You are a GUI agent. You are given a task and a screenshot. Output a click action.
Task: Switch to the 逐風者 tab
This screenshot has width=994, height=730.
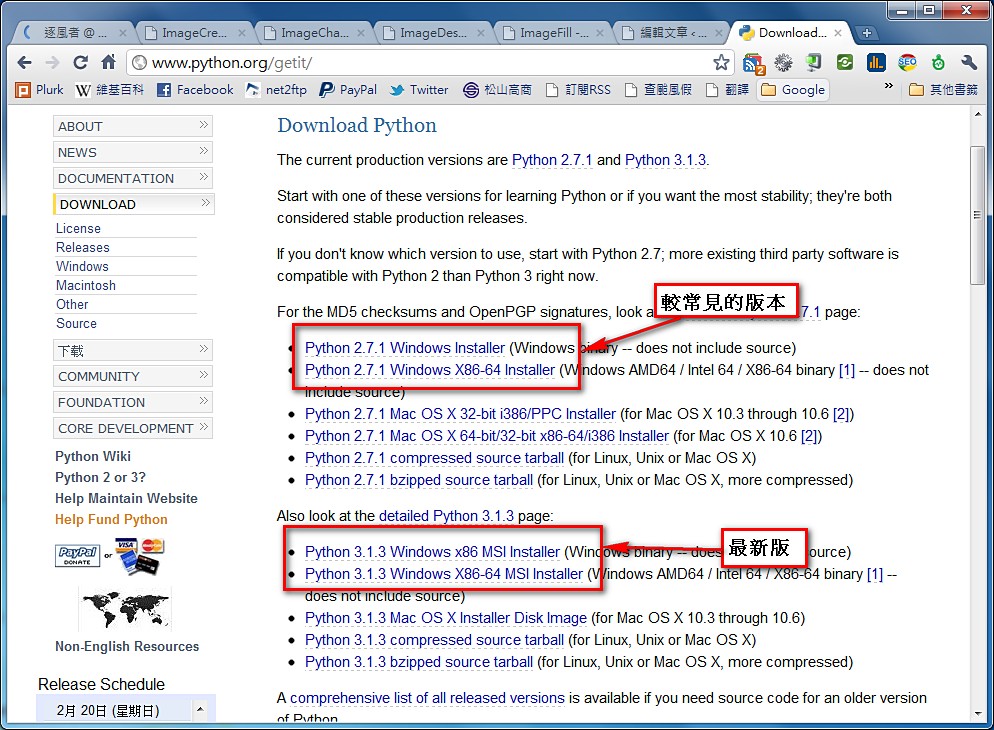click(x=74, y=33)
